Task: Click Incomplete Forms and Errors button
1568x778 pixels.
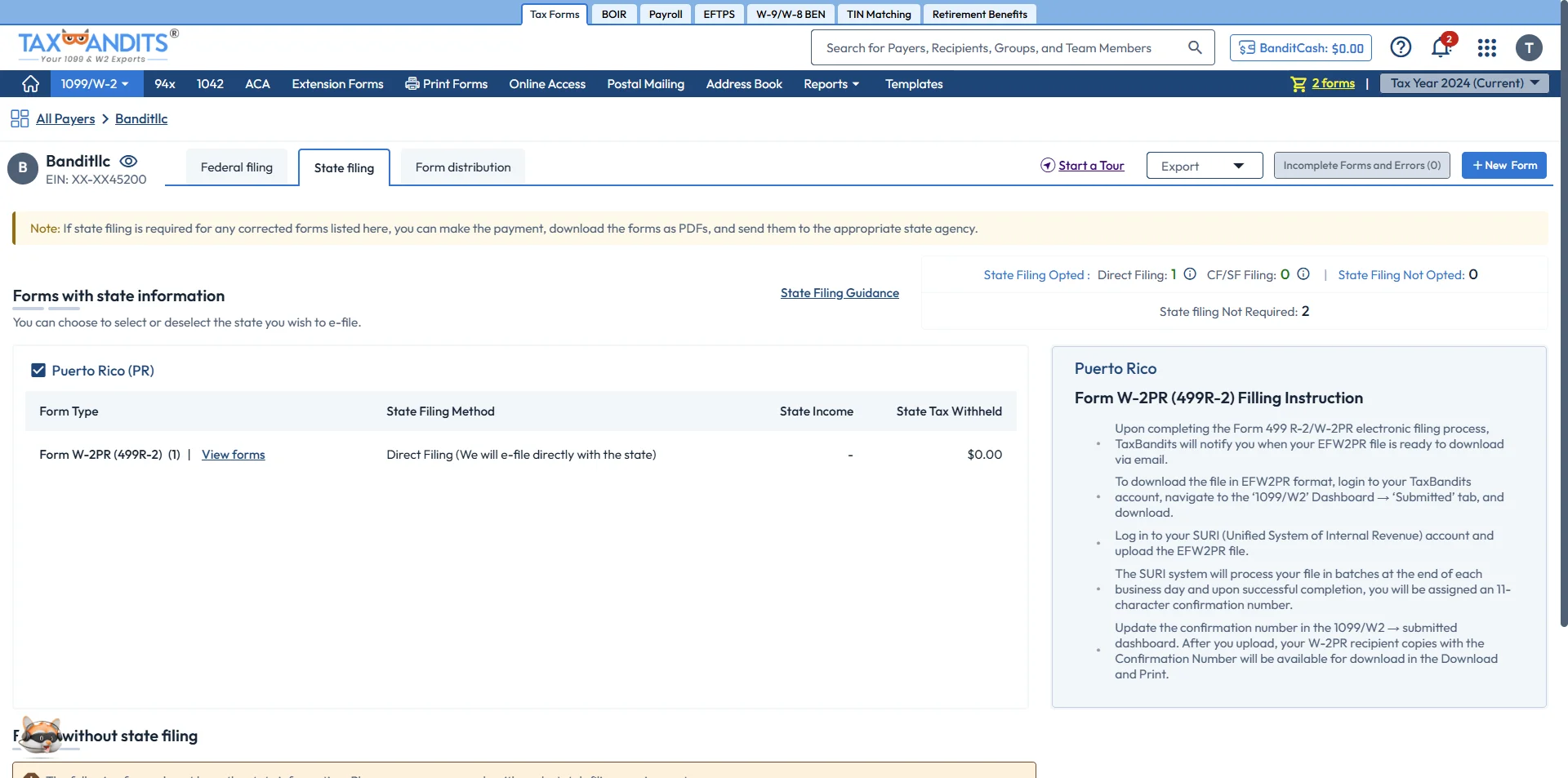Action: pyautogui.click(x=1362, y=165)
